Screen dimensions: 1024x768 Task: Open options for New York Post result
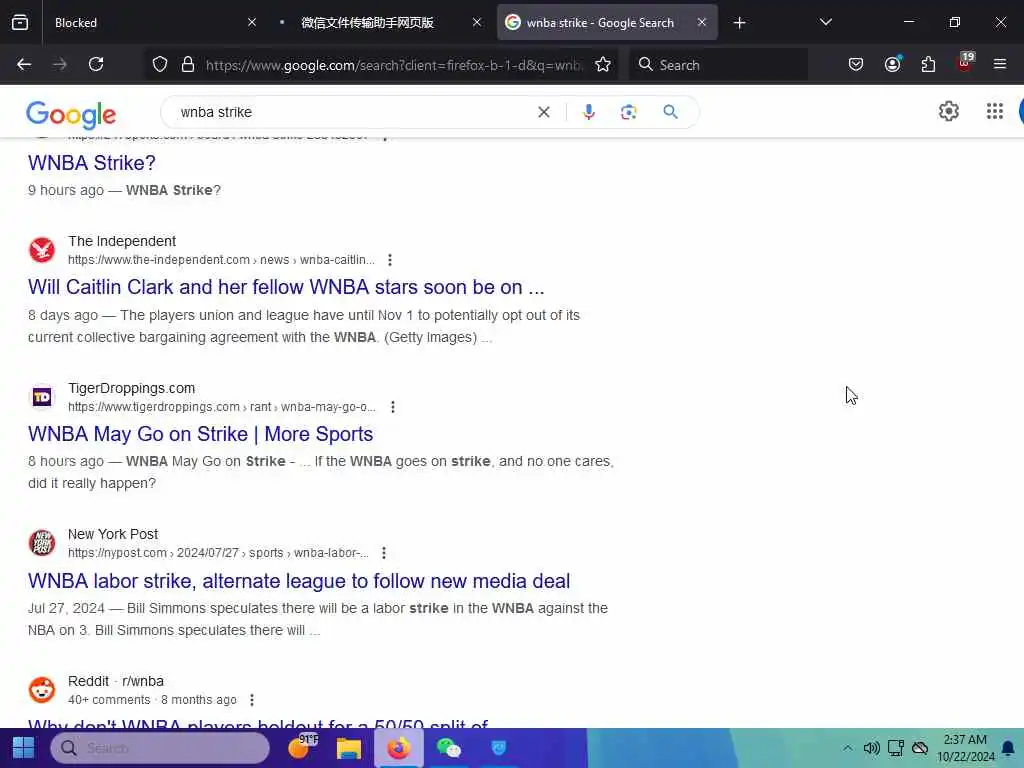[384, 553]
